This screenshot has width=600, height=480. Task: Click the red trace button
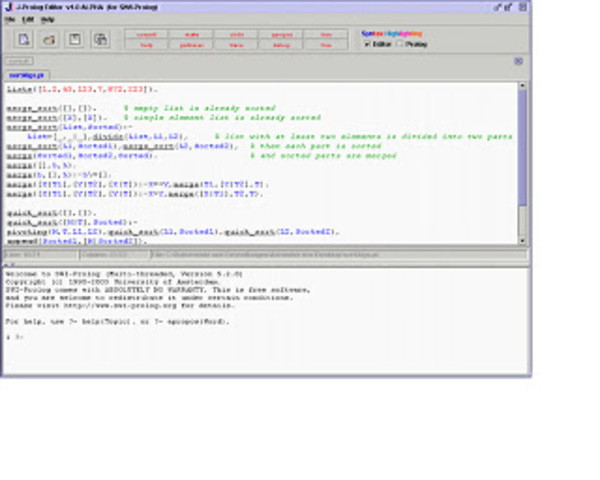point(236,45)
